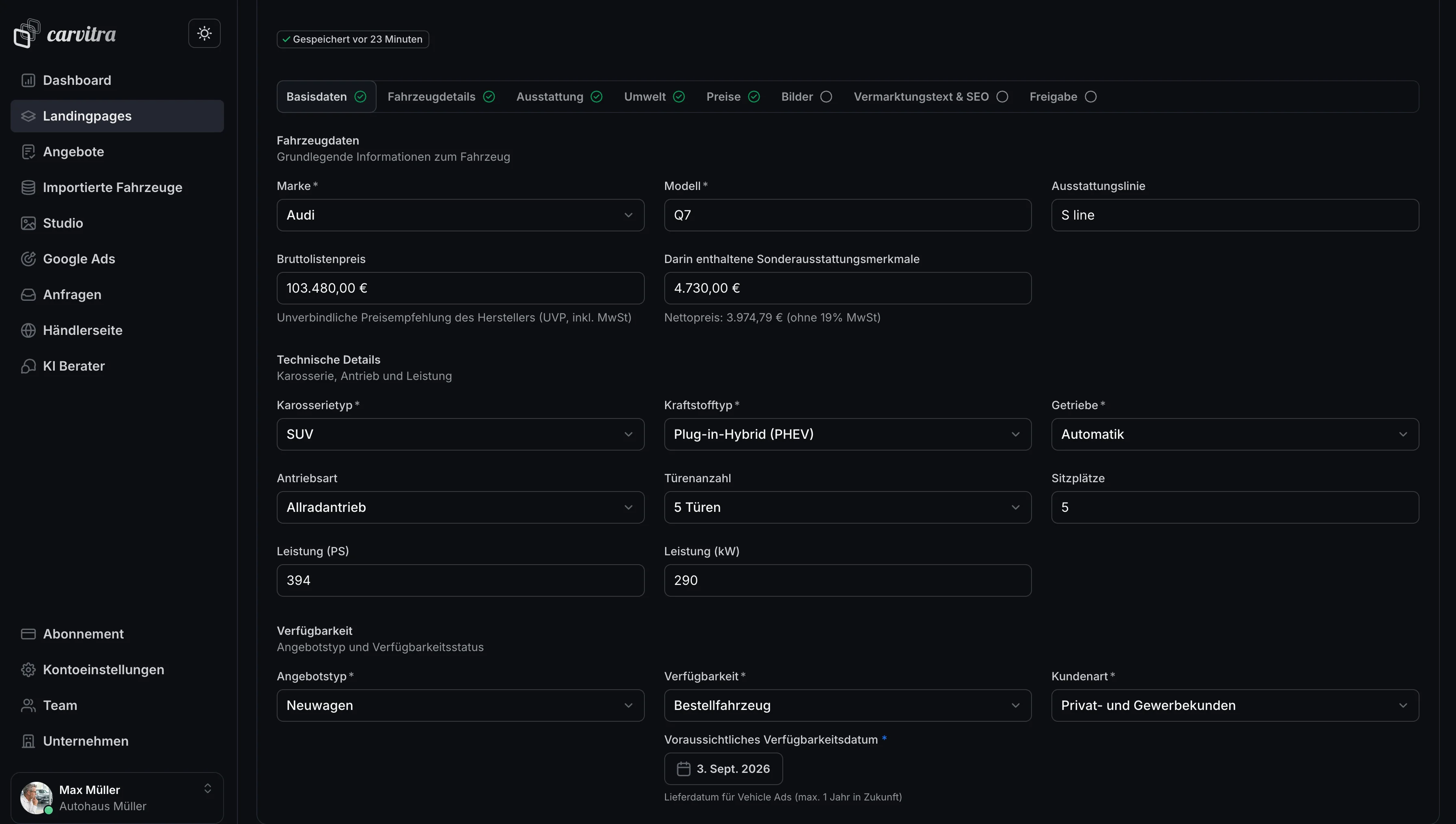1456x824 pixels.
Task: Click the Vermarktungstext & SEO empty status circle
Action: pos(1002,97)
